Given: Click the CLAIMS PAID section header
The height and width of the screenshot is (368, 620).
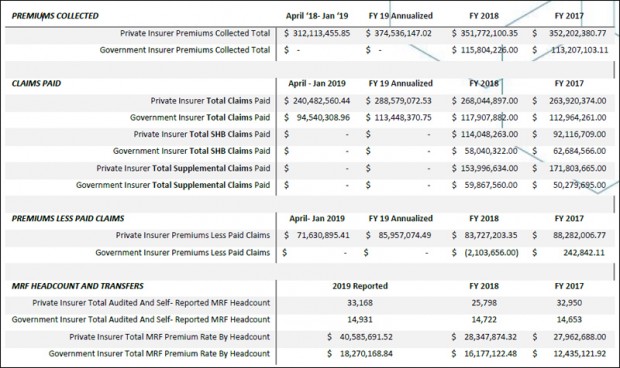Looking at the screenshot, I should point(36,83).
